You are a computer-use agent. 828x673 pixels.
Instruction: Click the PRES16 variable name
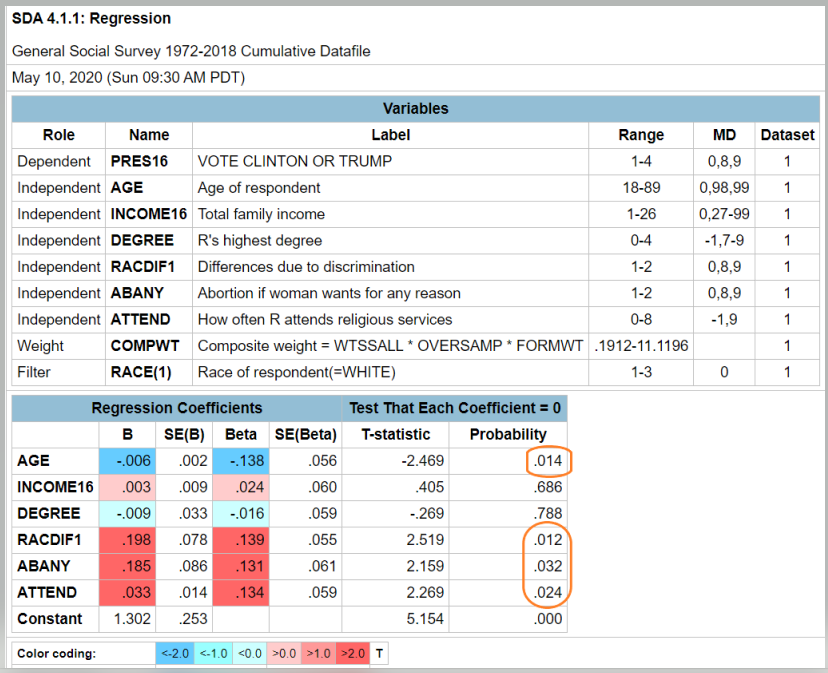coord(139,161)
